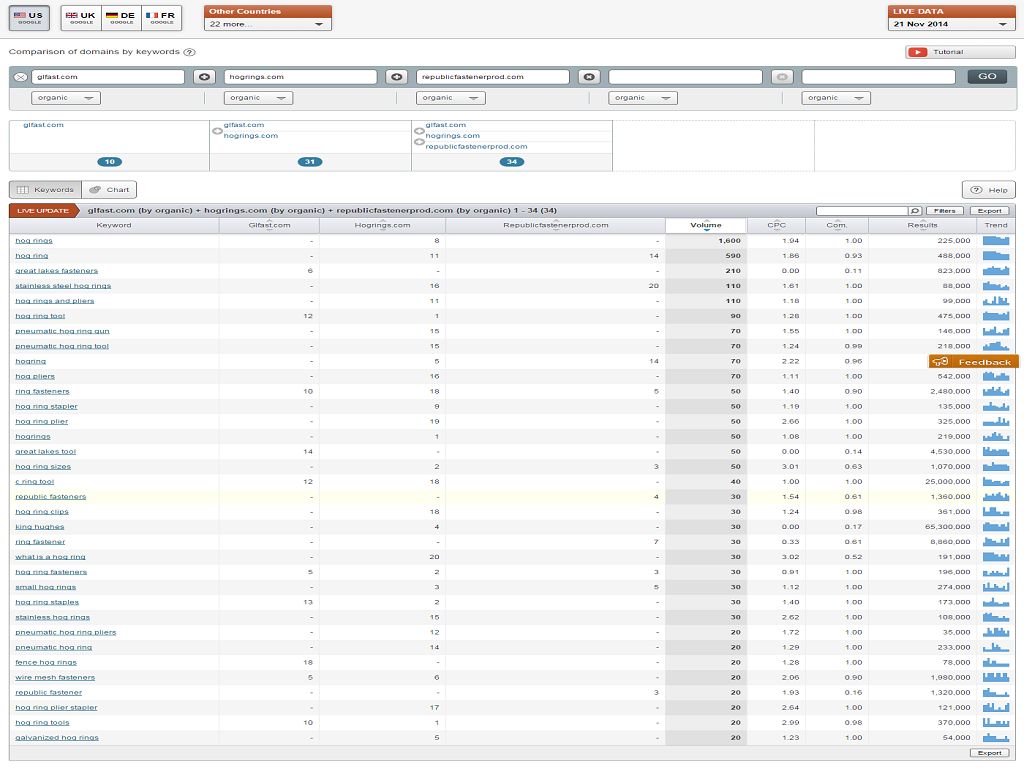Switch to the Chart tab
The image size is (1024, 768).
coord(109,189)
